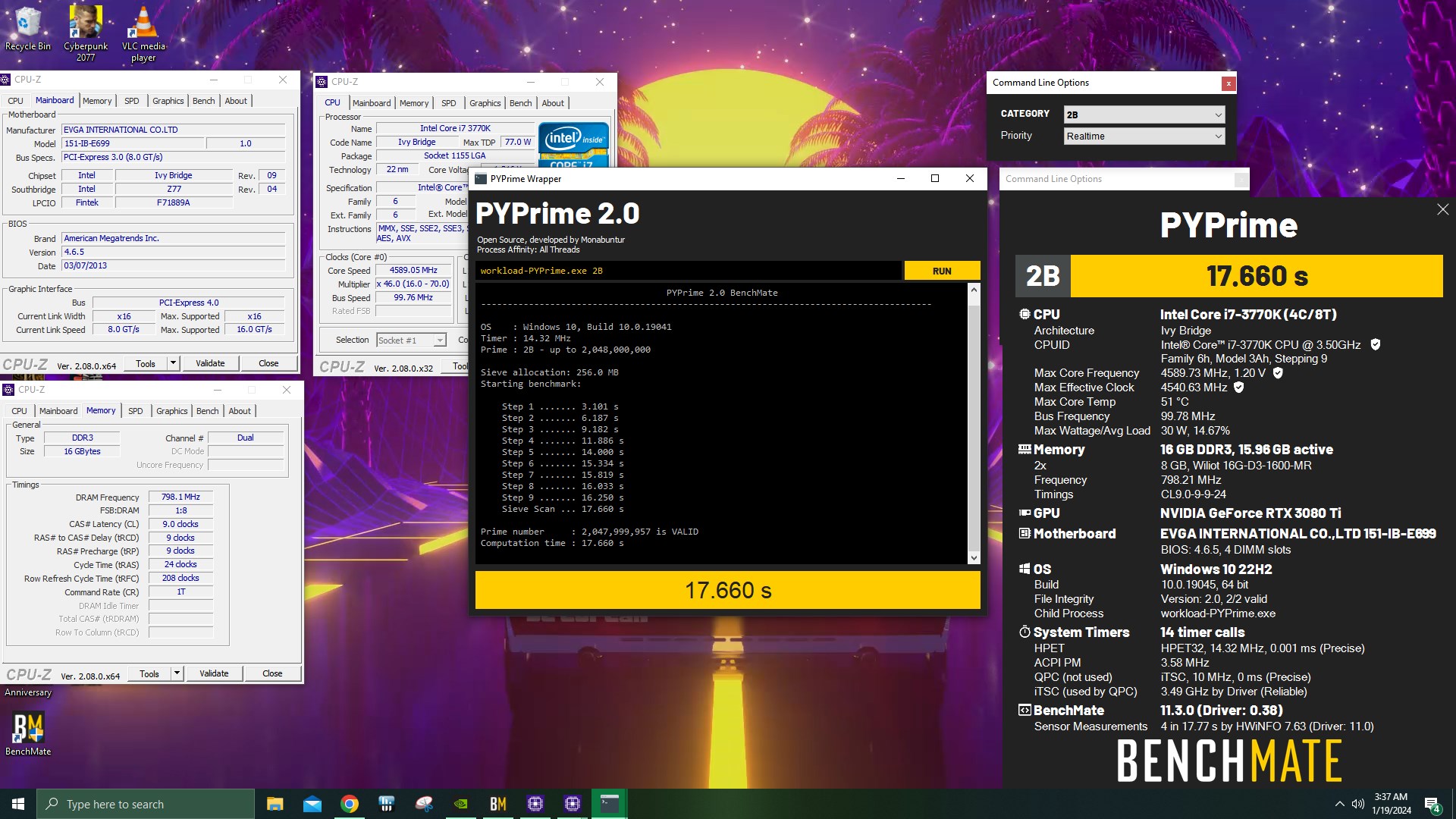Image resolution: width=1456 pixels, height=819 pixels.
Task: Open the Bench tab in CPU window of CPU-Z
Action: tap(520, 103)
